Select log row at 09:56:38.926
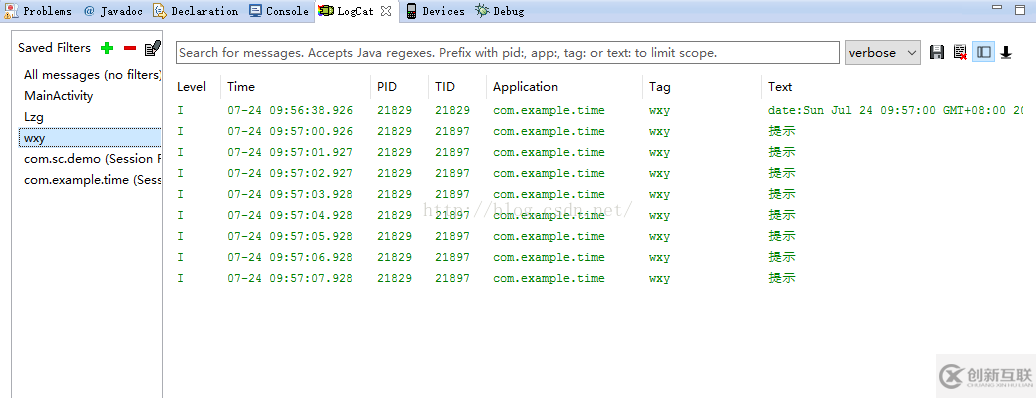The height and width of the screenshot is (398, 1036). pos(600,110)
